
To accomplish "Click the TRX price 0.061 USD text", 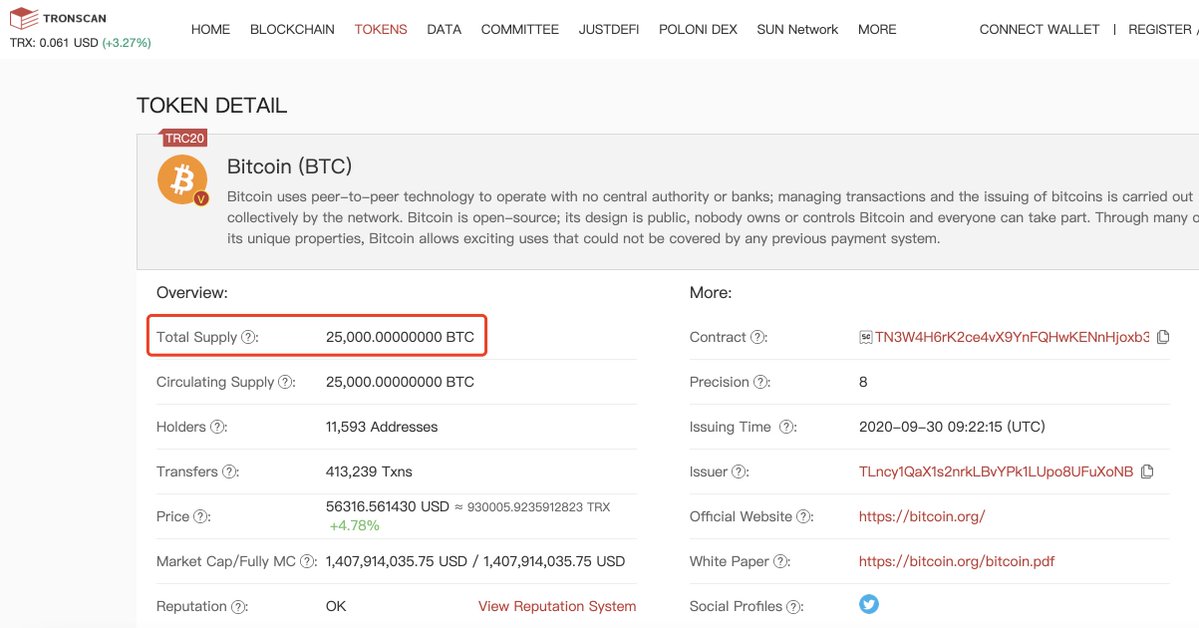I will click(54, 43).
